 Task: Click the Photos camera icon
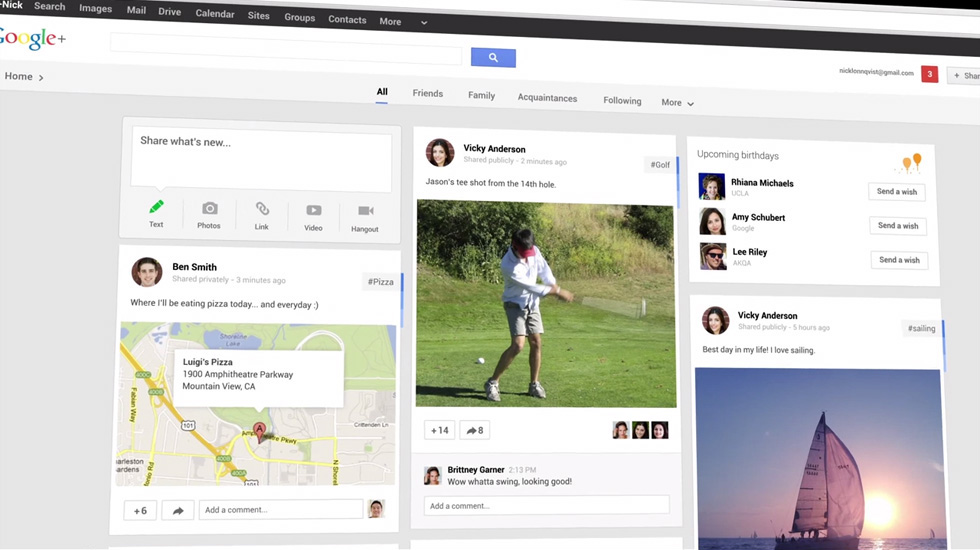209,209
